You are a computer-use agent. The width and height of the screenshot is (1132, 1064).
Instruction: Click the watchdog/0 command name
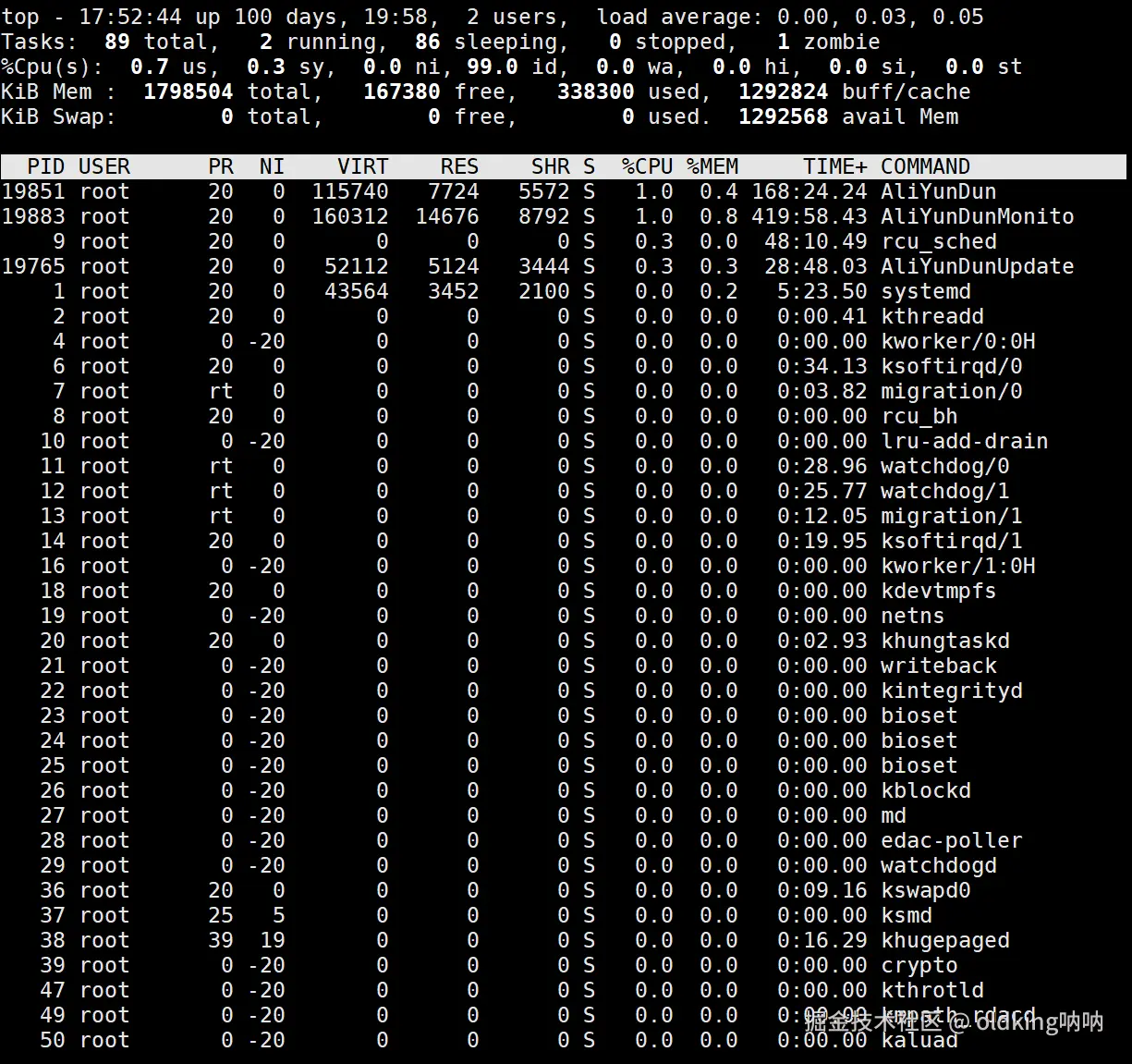tap(944, 466)
